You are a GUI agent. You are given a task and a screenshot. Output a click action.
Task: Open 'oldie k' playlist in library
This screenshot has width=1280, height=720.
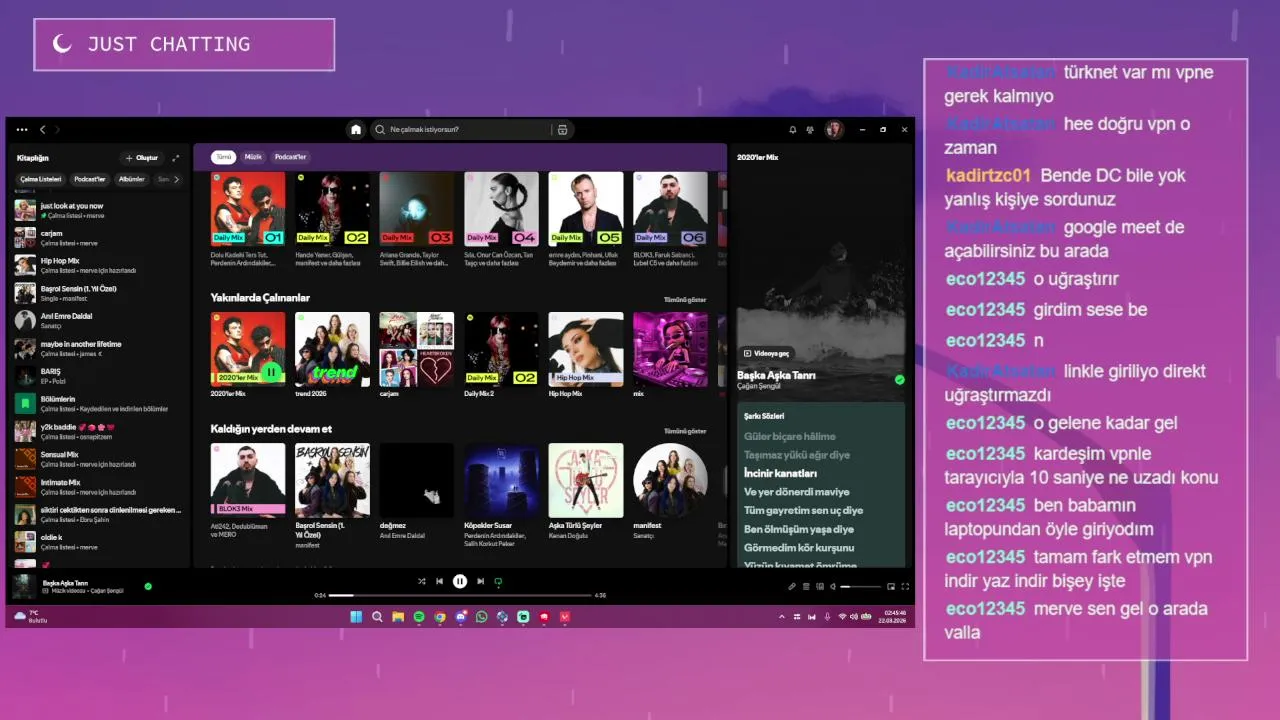[98, 542]
